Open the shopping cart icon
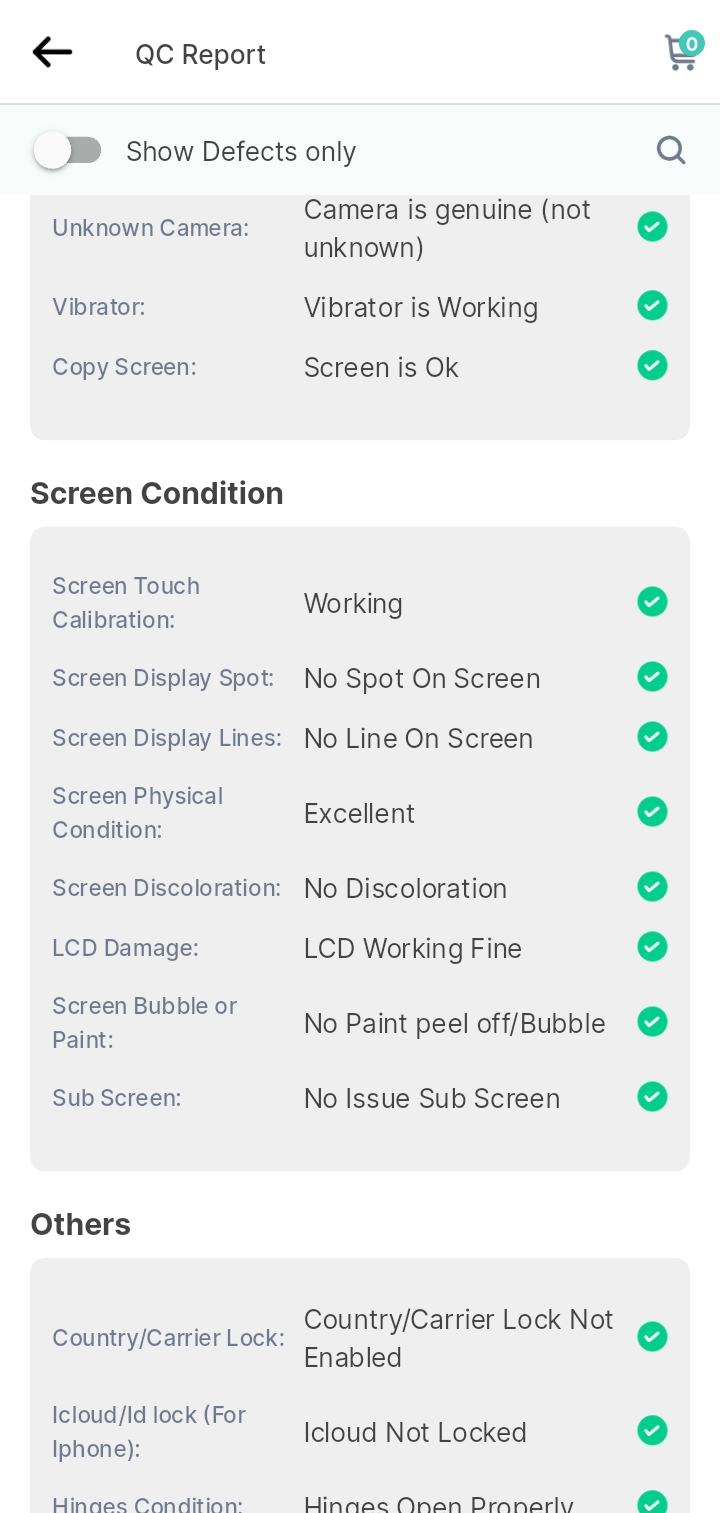This screenshot has width=720, height=1513. (682, 51)
